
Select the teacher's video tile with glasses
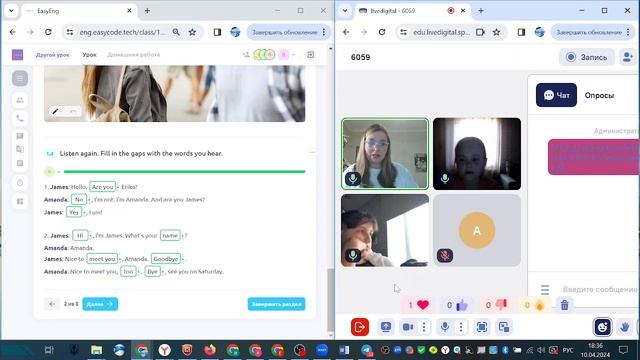coord(385,154)
